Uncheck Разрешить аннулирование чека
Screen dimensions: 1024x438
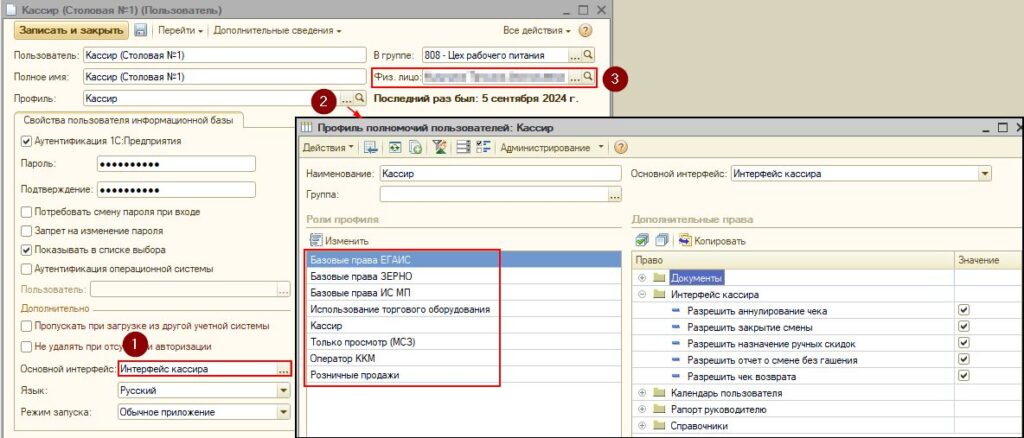[964, 310]
